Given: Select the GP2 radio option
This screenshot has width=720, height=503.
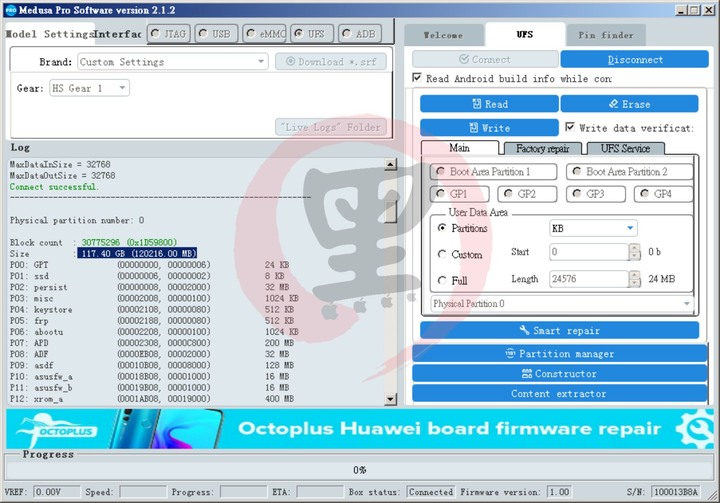Looking at the screenshot, I should tap(527, 194).
